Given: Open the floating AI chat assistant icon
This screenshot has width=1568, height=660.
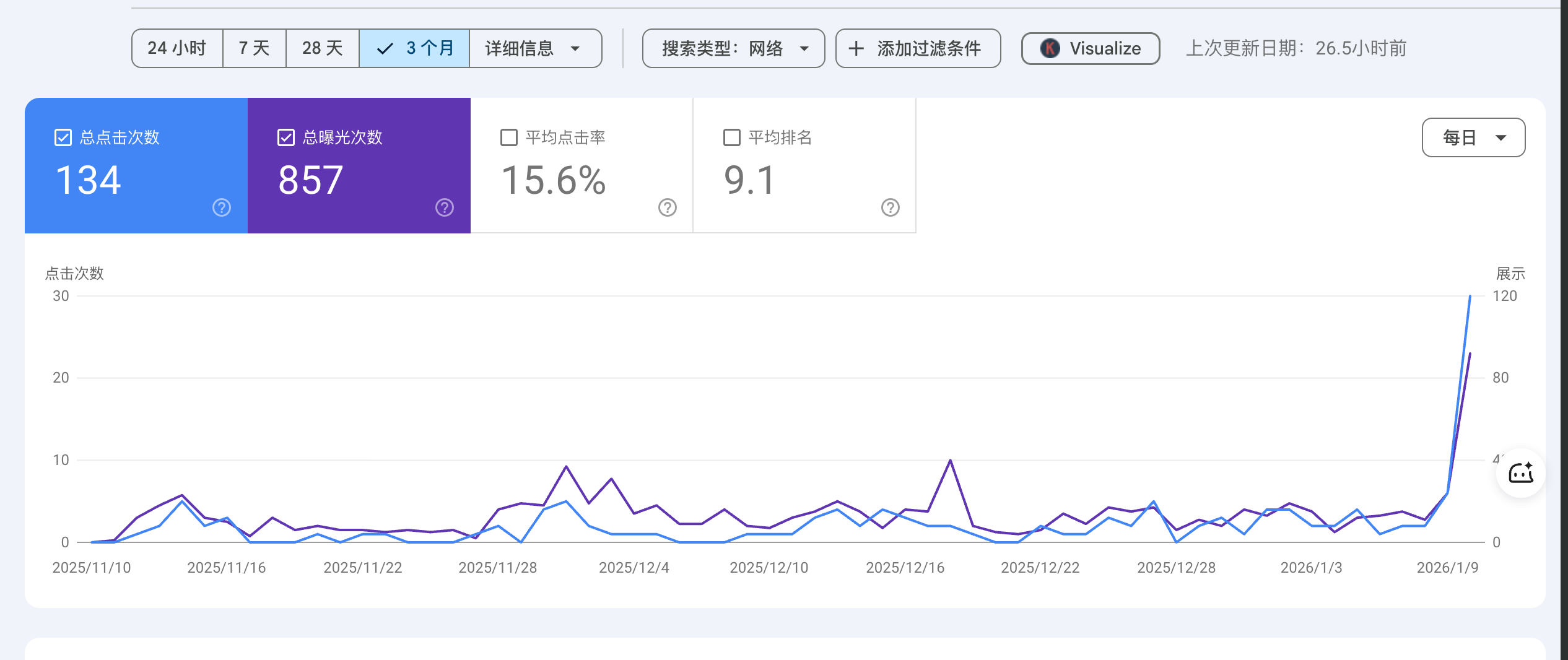Looking at the screenshot, I should [x=1520, y=474].
